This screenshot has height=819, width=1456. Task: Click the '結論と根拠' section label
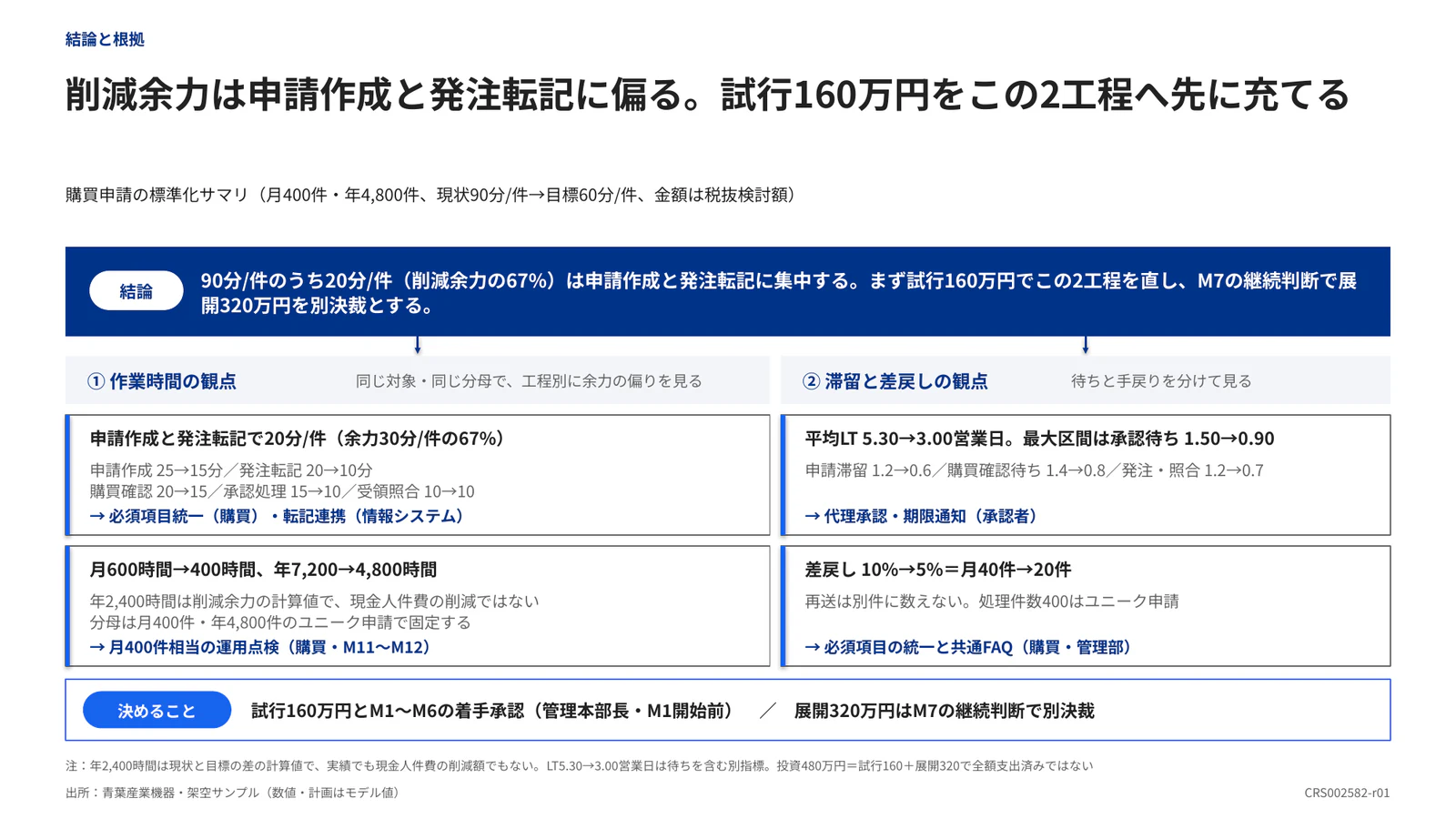coord(105,39)
